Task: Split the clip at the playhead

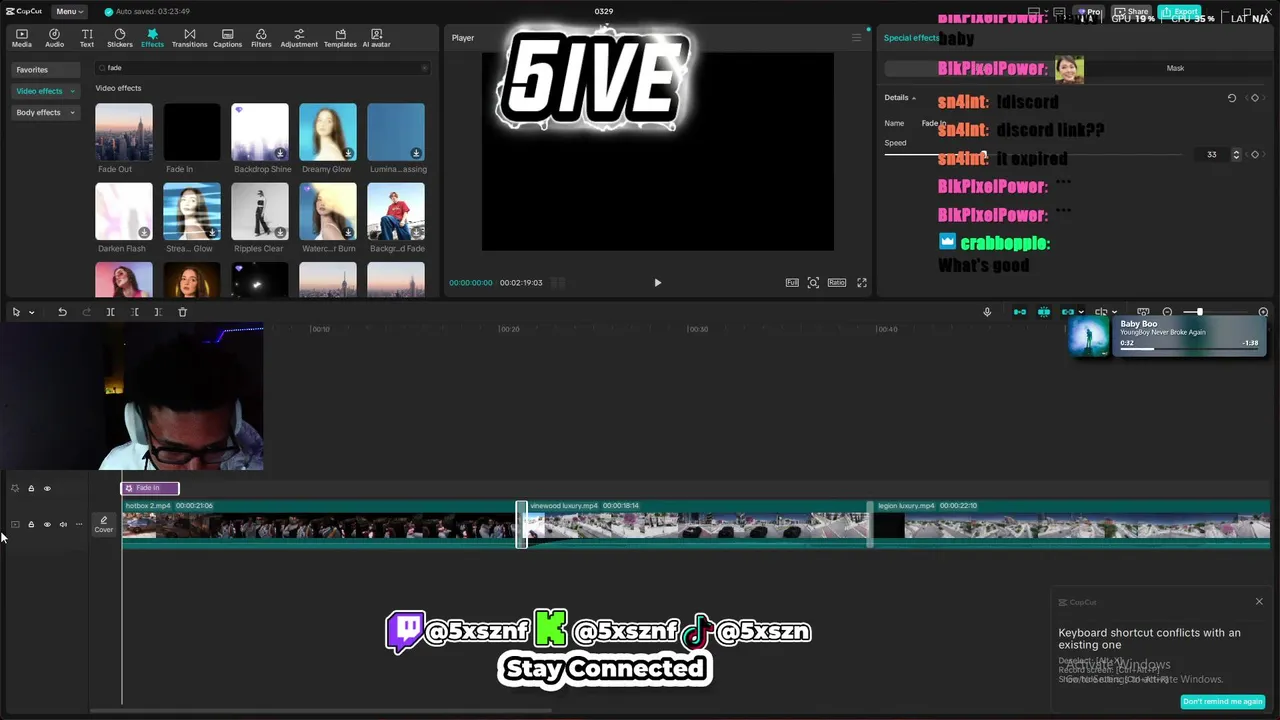Action: pos(110,312)
